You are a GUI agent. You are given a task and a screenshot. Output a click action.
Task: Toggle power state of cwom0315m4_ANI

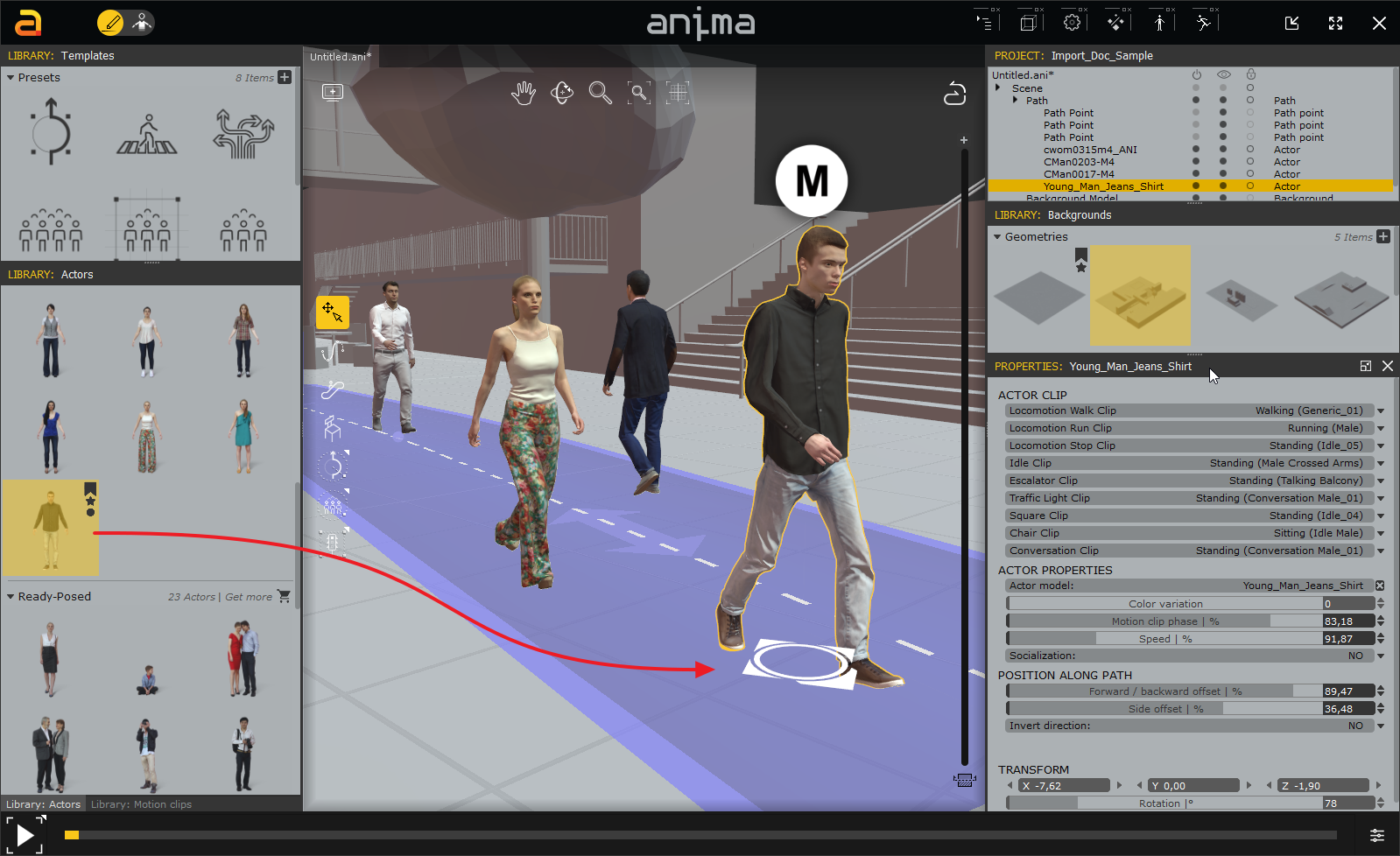pos(1196,150)
